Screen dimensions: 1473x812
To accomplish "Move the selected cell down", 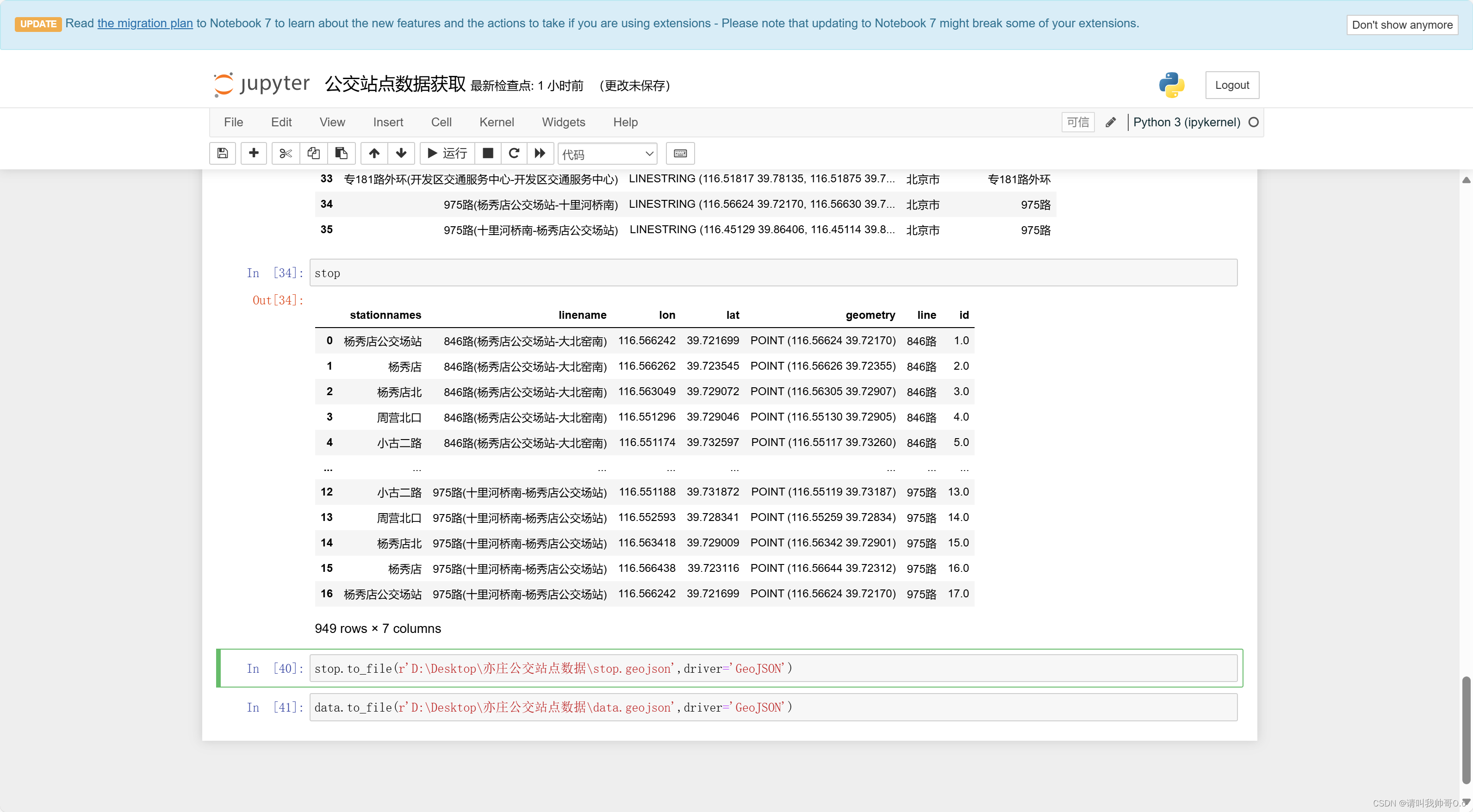I will pyautogui.click(x=401, y=153).
